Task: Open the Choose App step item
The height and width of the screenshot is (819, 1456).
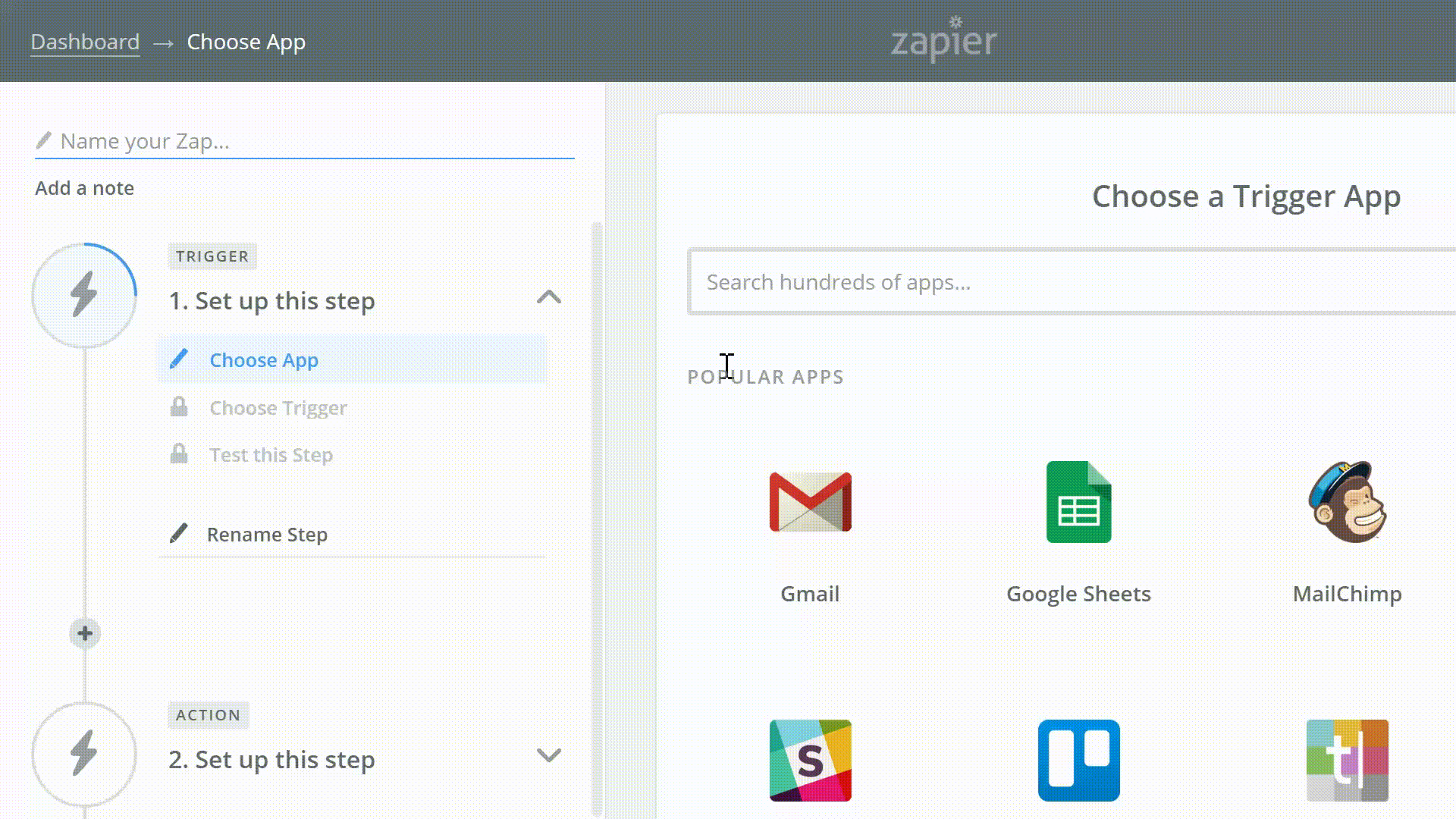Action: point(353,359)
